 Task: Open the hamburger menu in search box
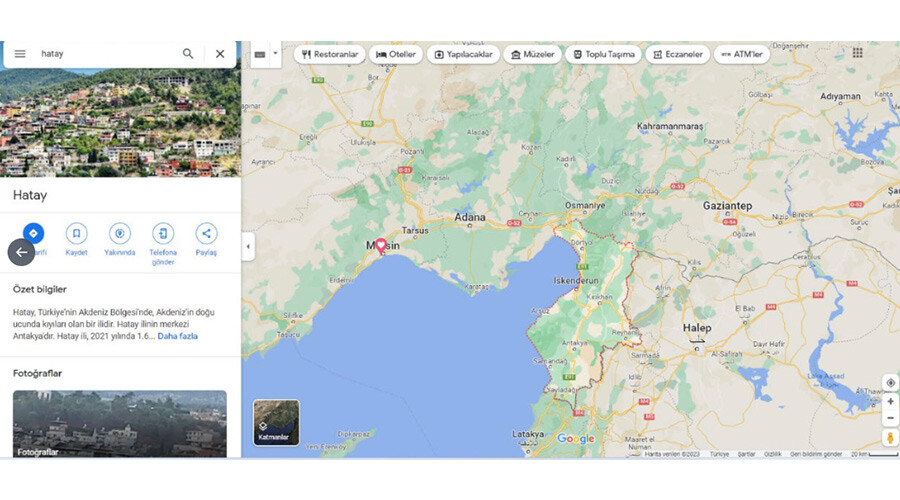[x=20, y=54]
